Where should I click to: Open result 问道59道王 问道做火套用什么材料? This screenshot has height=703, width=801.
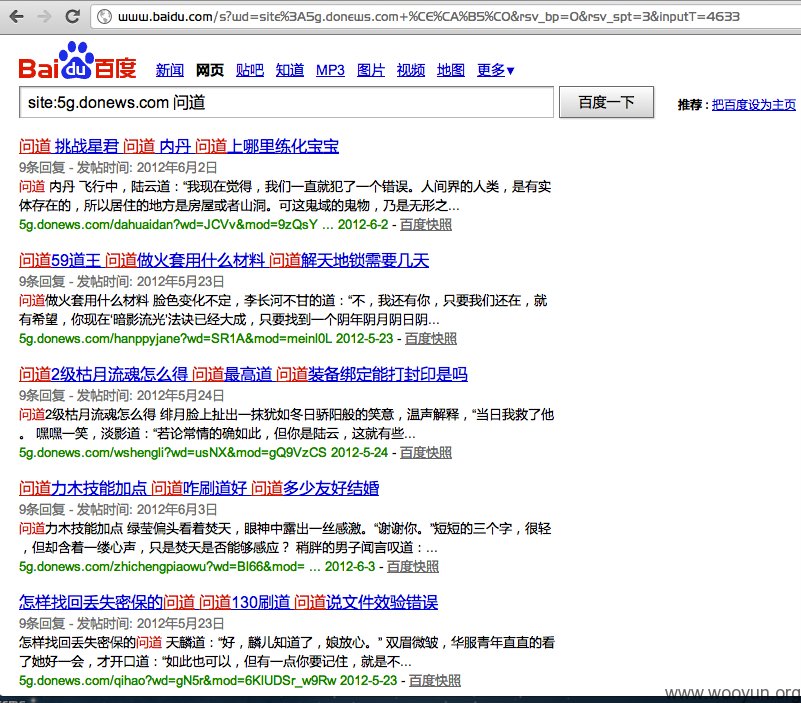click(224, 260)
